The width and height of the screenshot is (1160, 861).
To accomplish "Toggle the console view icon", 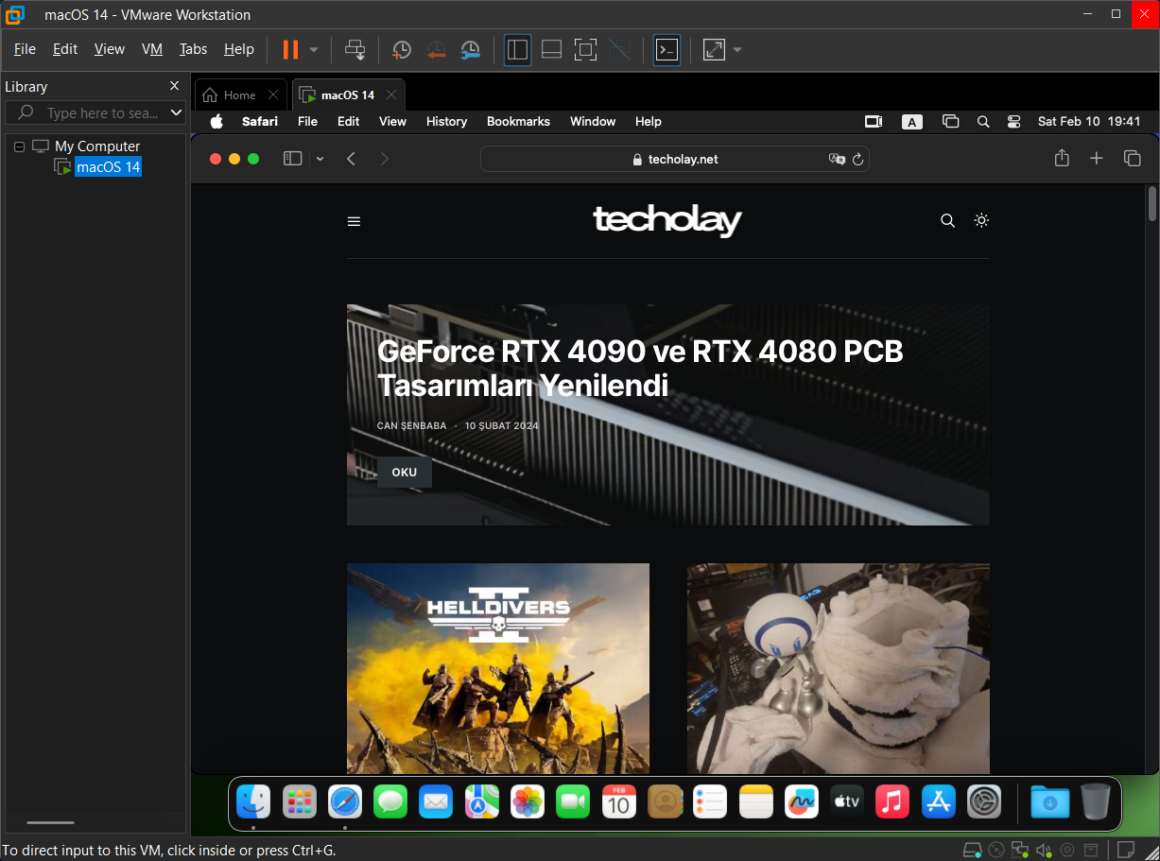I will point(667,50).
